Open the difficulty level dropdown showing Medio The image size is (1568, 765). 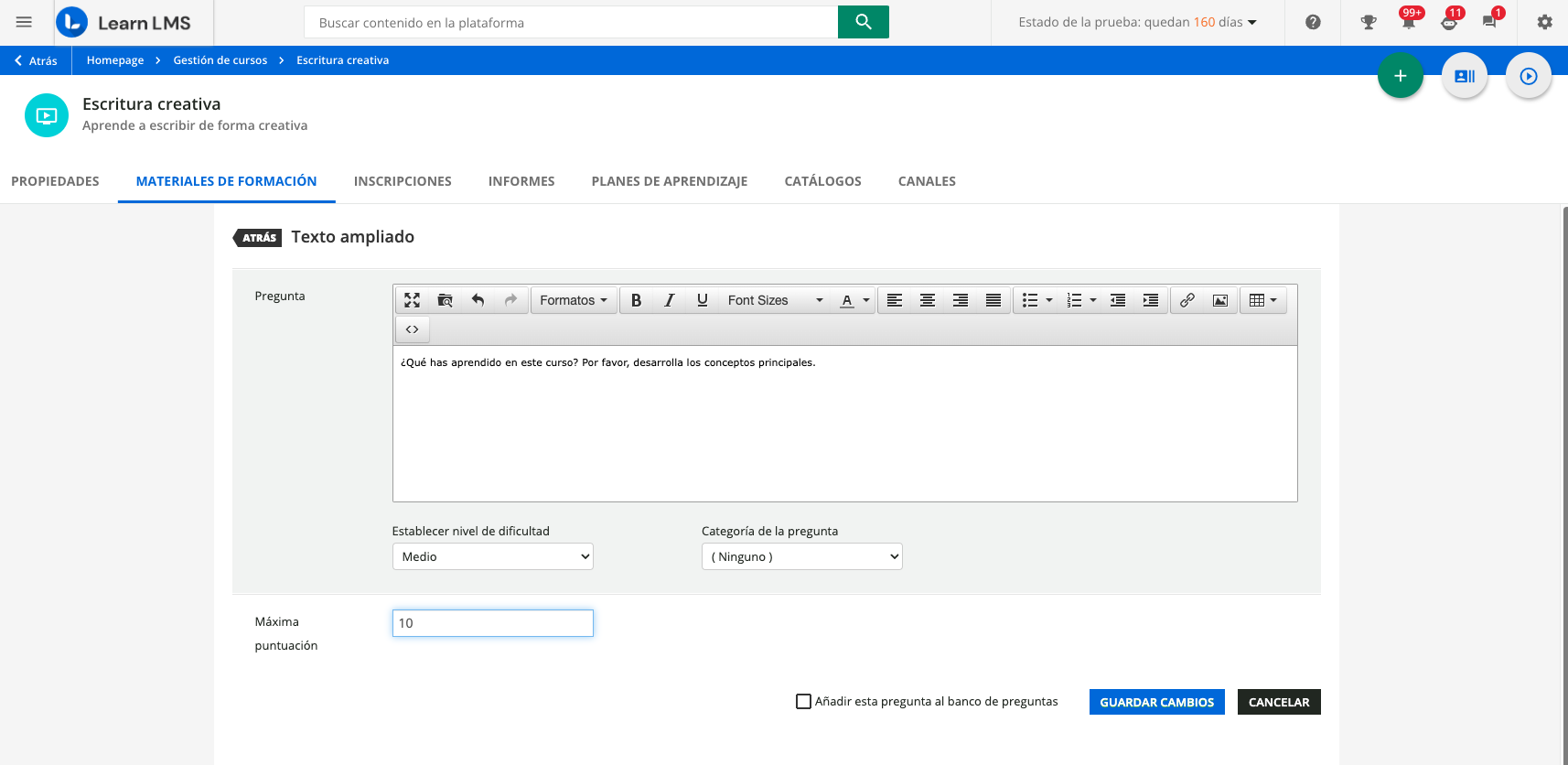click(x=493, y=556)
